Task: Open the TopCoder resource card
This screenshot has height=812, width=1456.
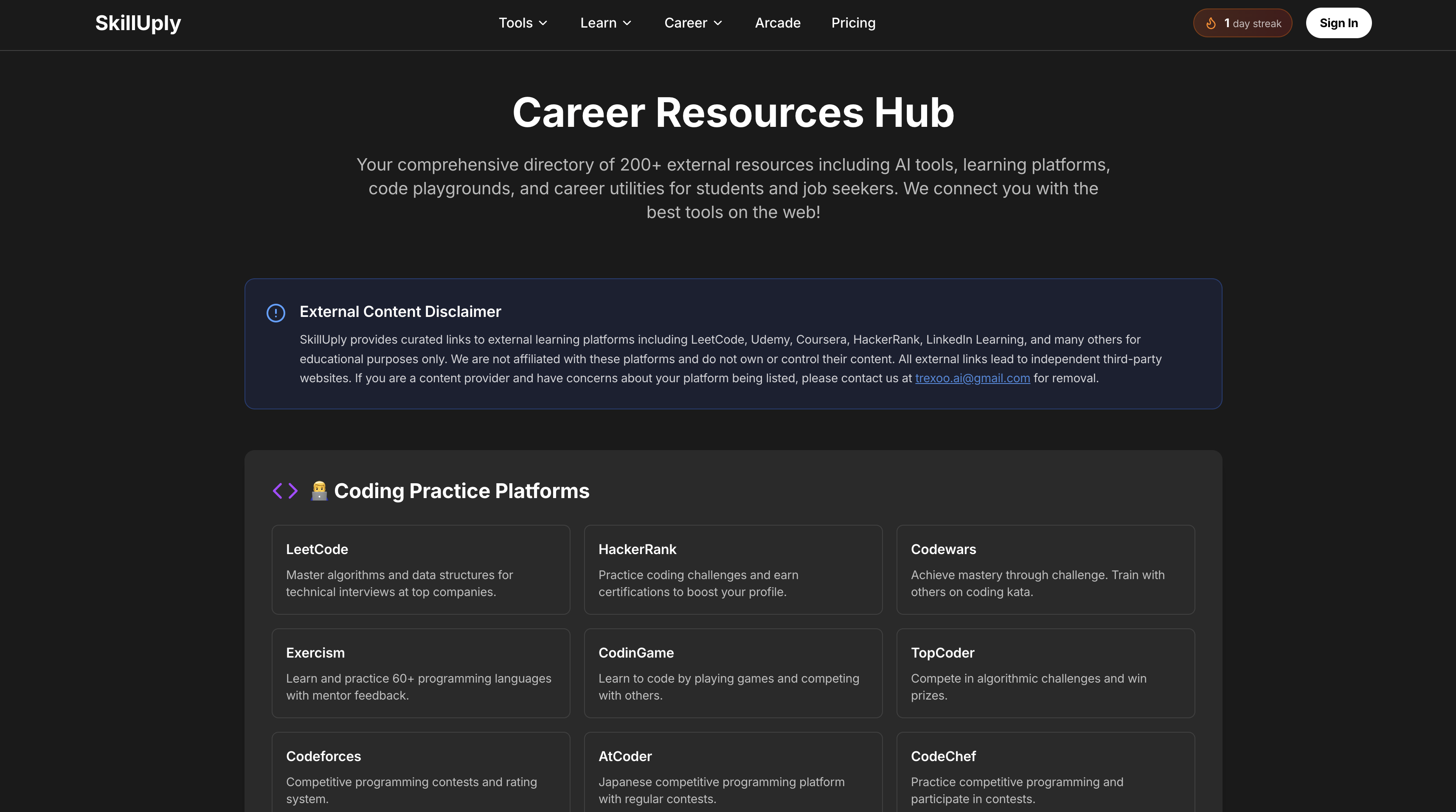Action: point(1045,673)
